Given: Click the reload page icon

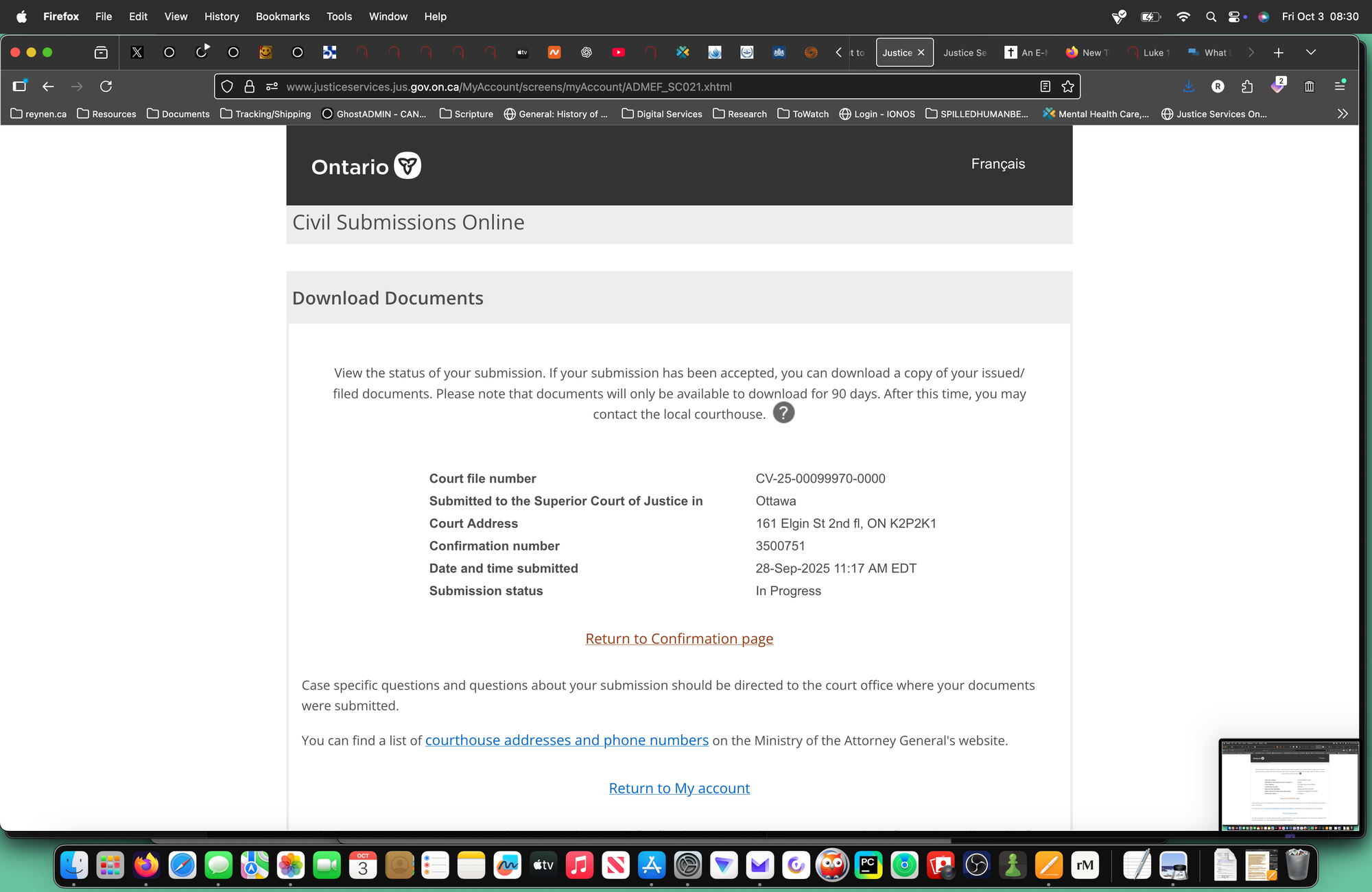Looking at the screenshot, I should point(106,86).
